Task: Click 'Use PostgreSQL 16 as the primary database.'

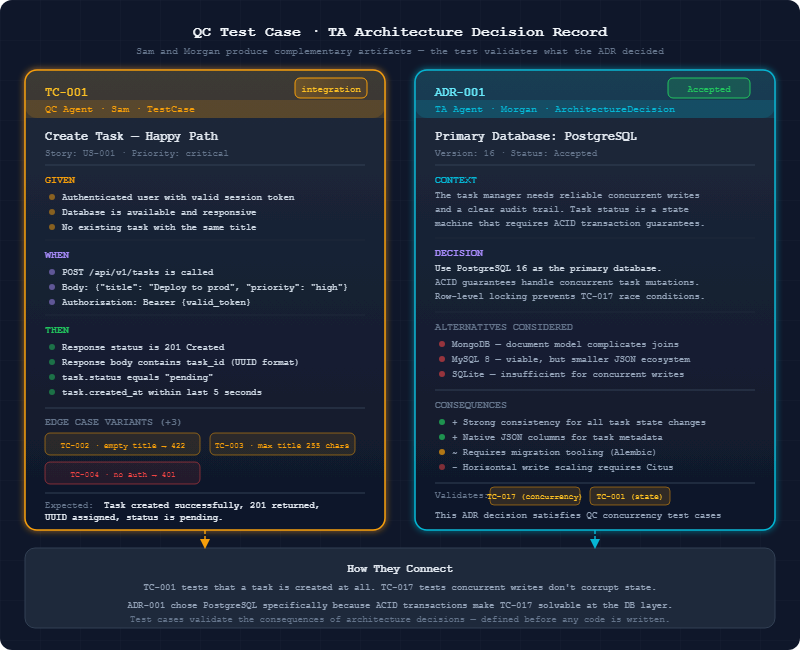Action: (x=548, y=268)
